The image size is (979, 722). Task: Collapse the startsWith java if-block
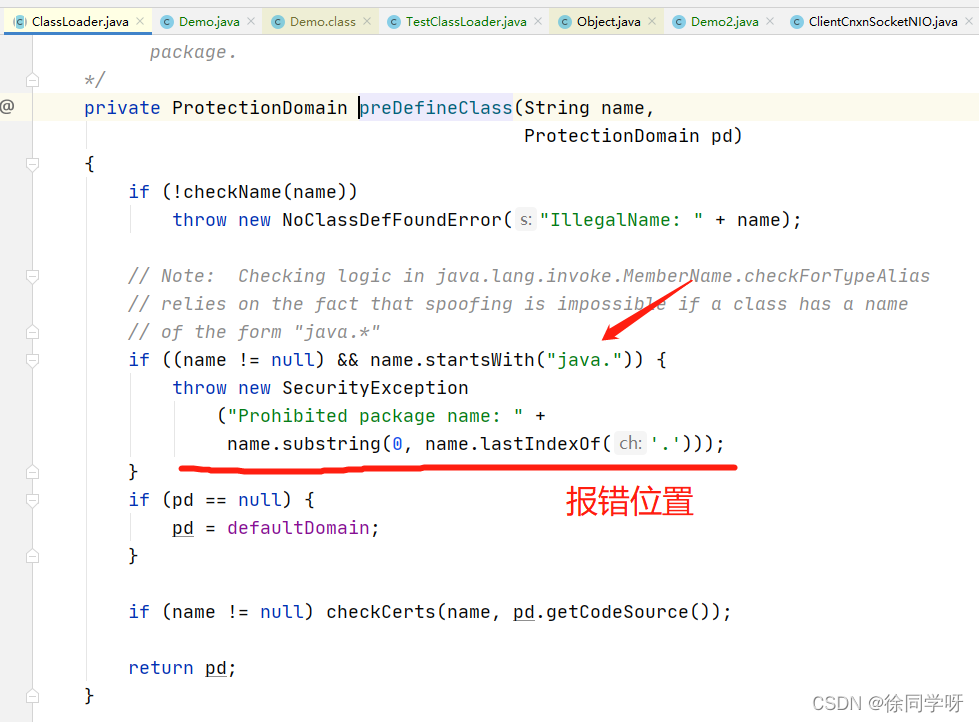pos(32,360)
